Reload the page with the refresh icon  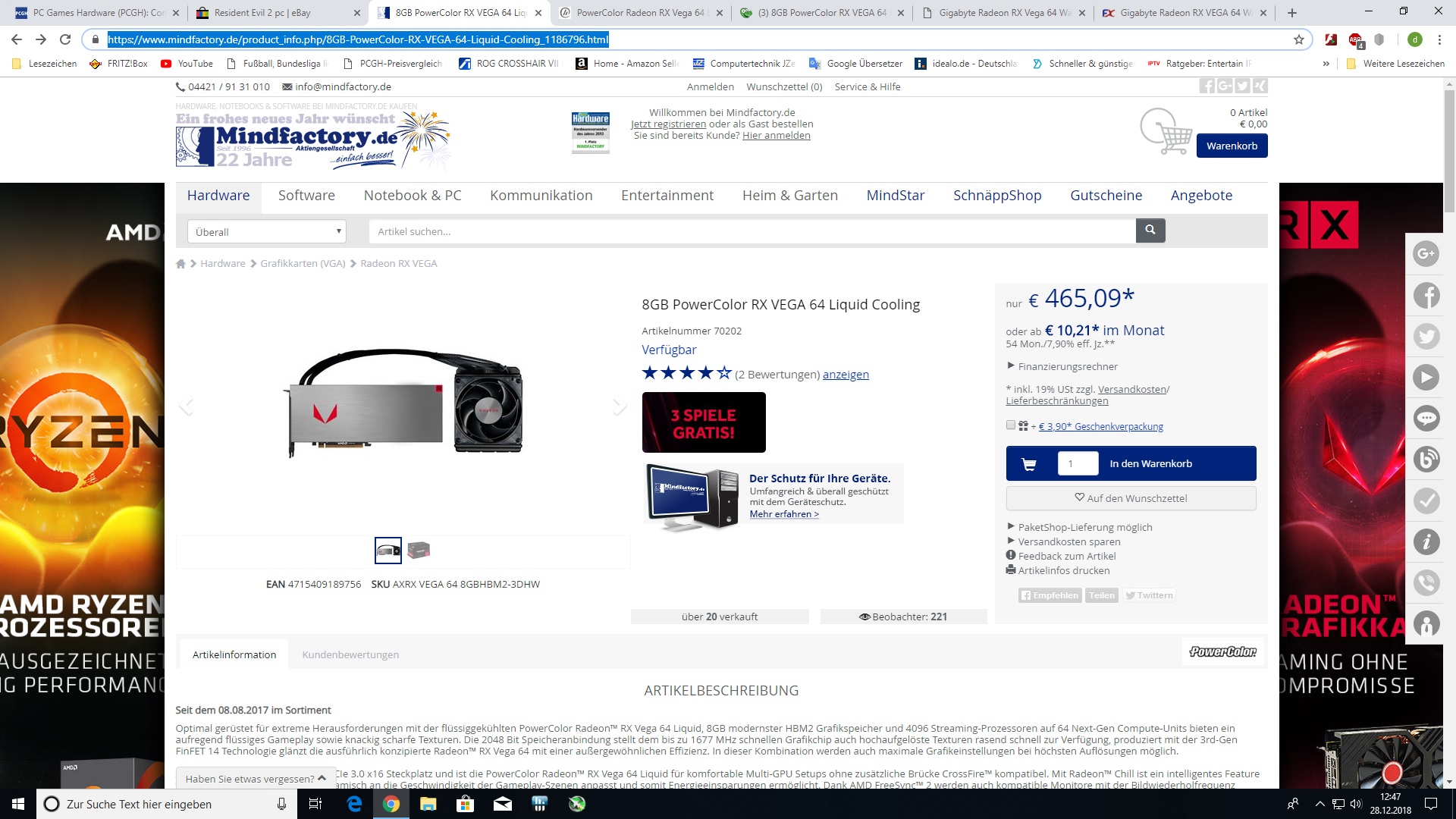point(65,39)
